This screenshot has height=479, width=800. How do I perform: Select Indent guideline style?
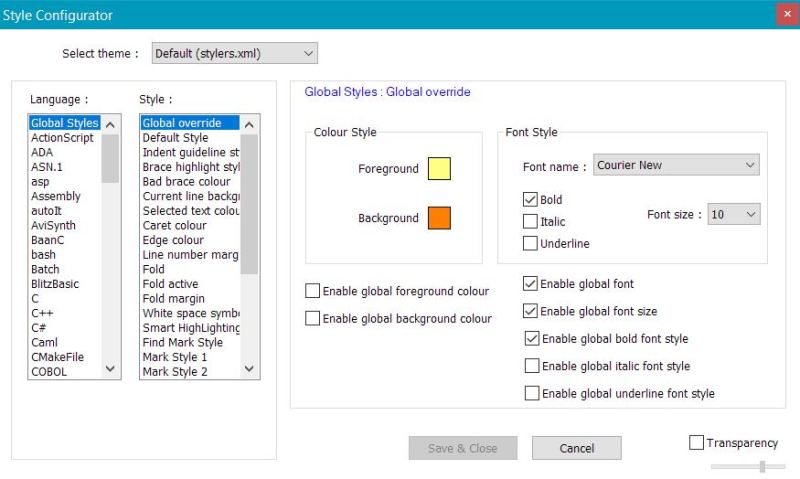coord(190,153)
